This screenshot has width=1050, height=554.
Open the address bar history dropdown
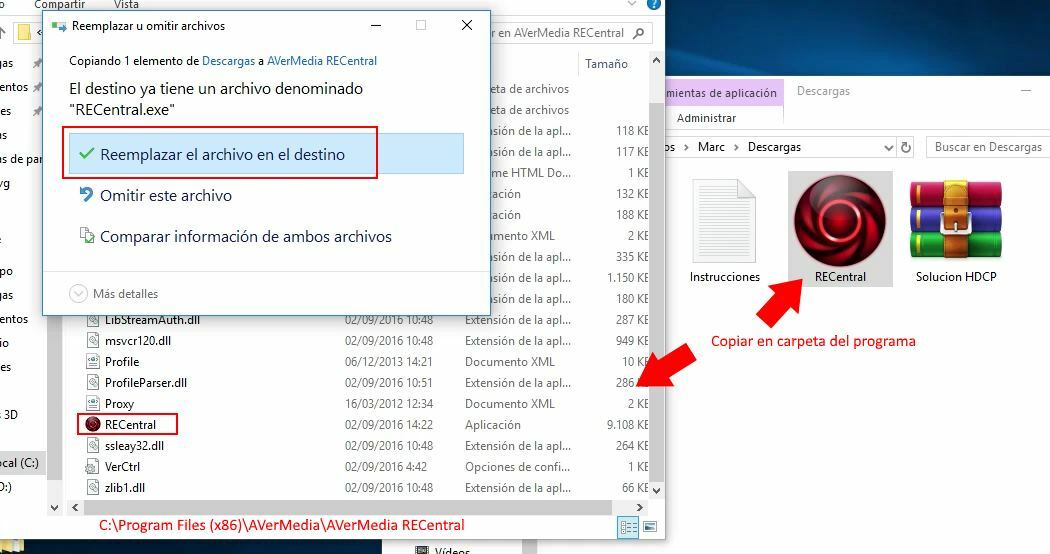point(888,147)
